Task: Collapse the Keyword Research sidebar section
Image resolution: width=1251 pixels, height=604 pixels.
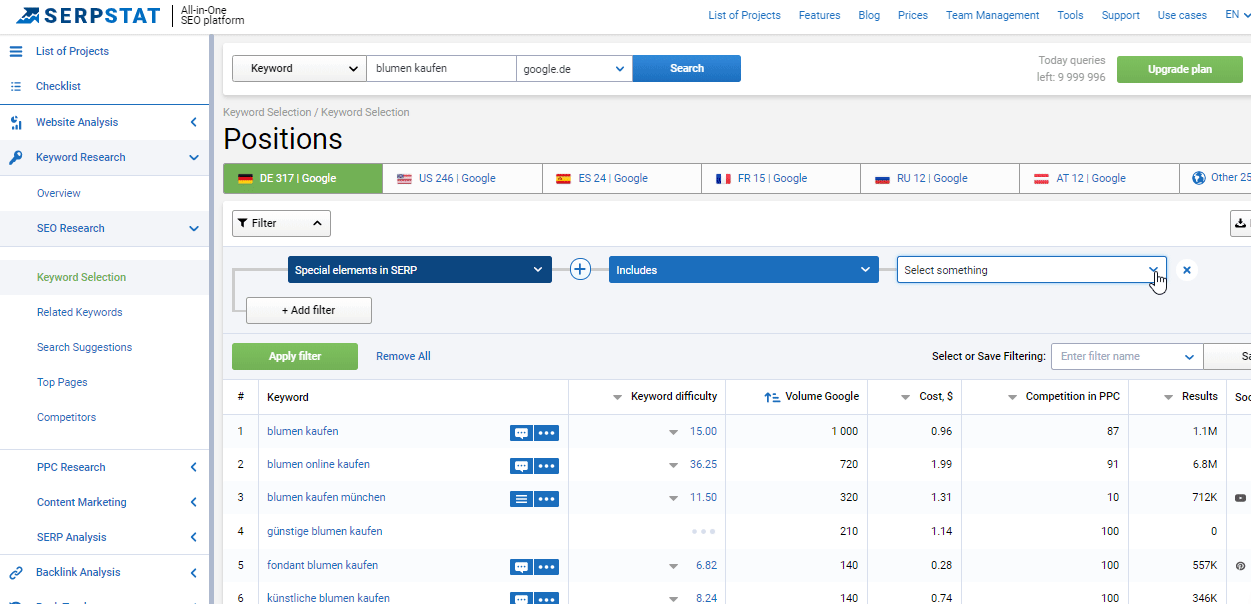Action: tap(194, 158)
